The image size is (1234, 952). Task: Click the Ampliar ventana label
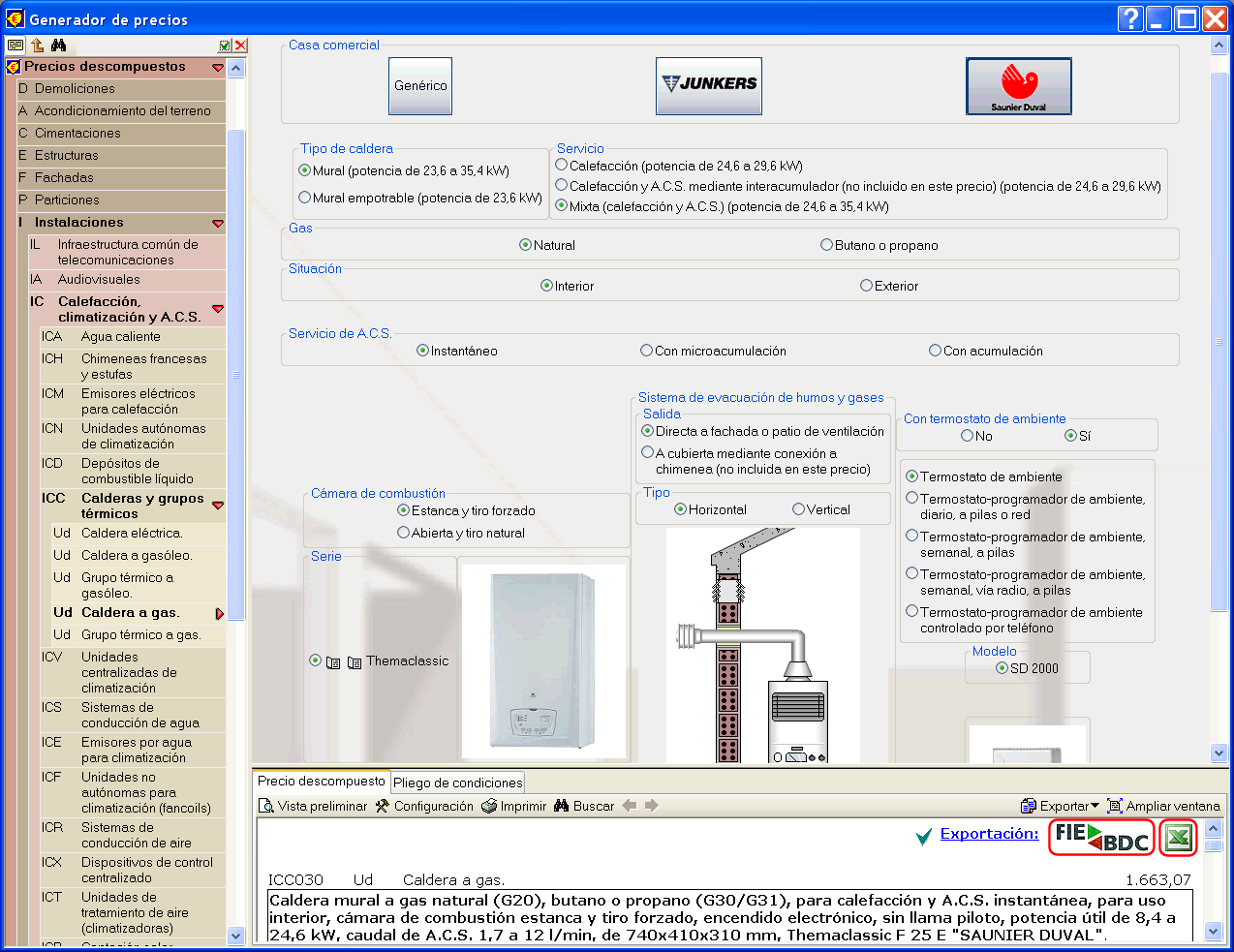[1173, 806]
